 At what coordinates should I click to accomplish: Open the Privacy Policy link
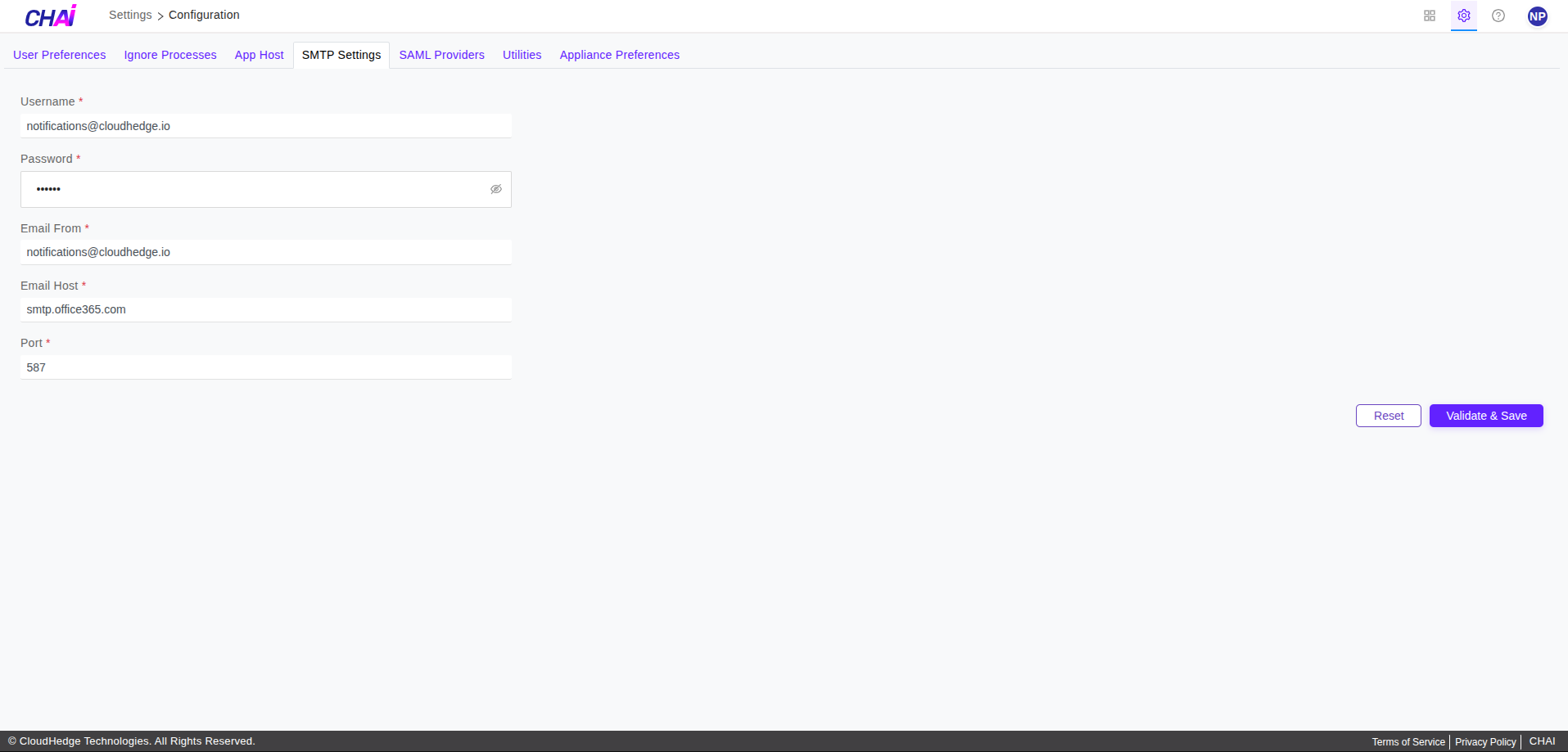tap(1484, 741)
